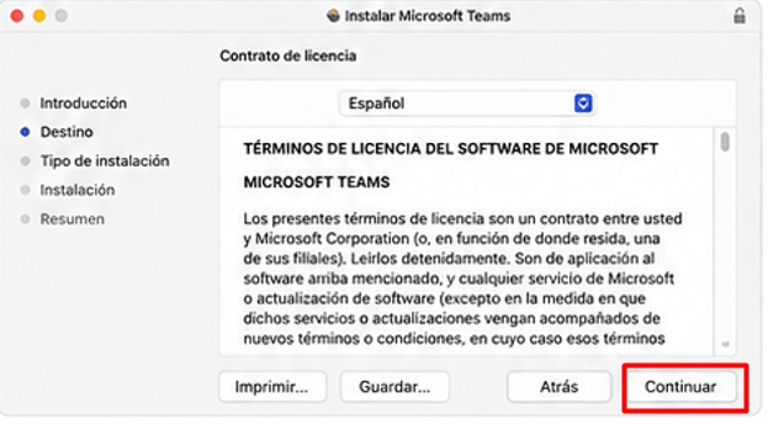Viewport: 768px width, 424px height.
Task: Click the license text scrollbar thumb
Action: point(725,141)
